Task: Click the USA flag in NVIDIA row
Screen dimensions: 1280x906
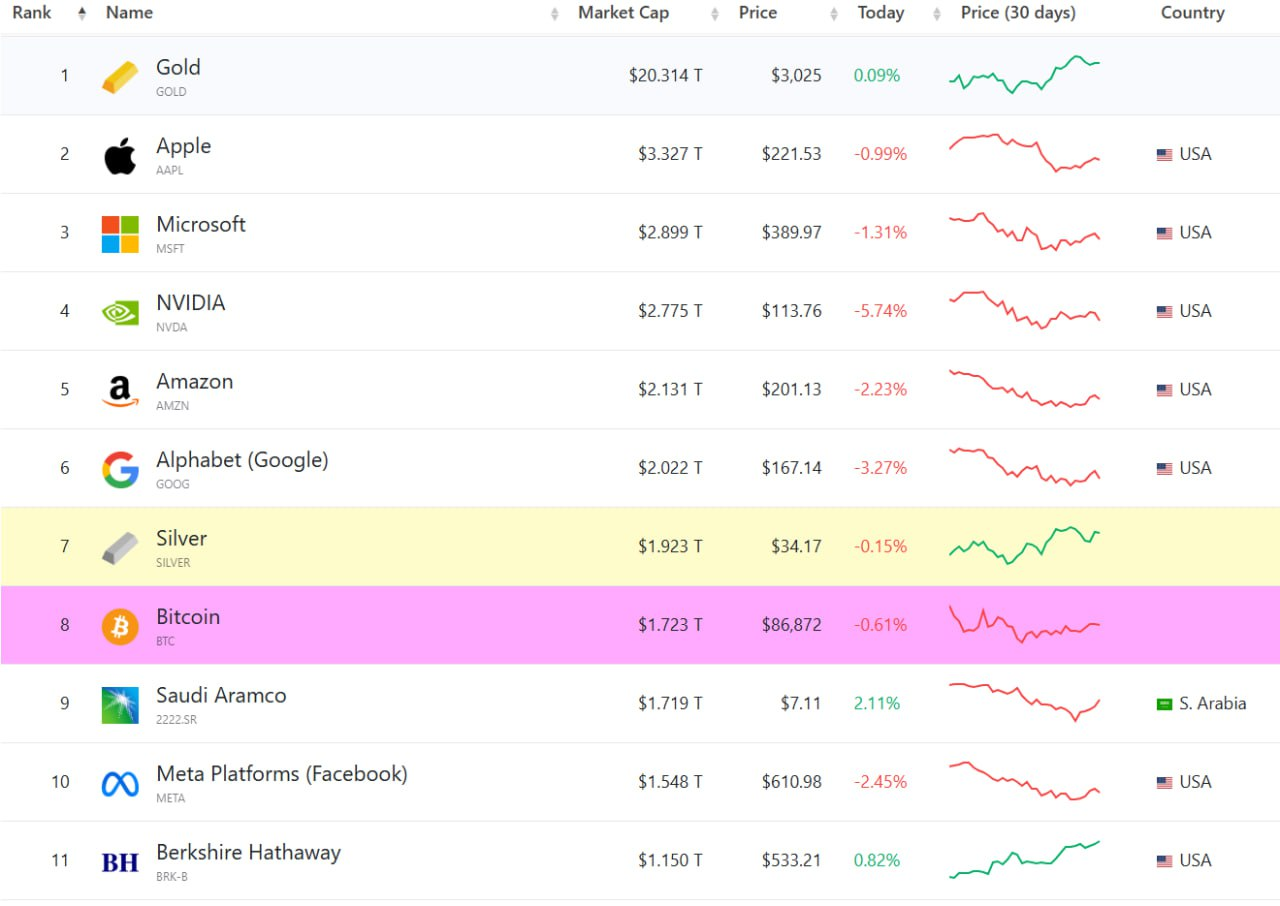Action: (1164, 312)
